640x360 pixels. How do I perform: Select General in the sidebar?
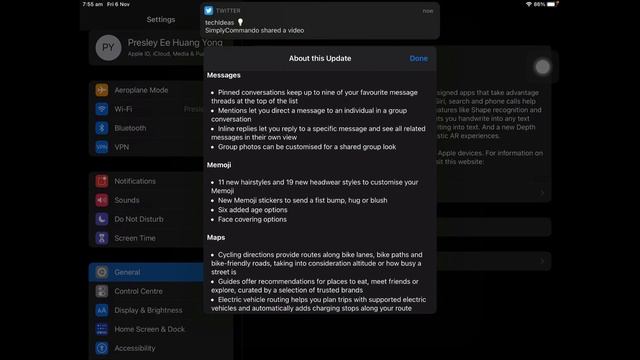click(147, 272)
